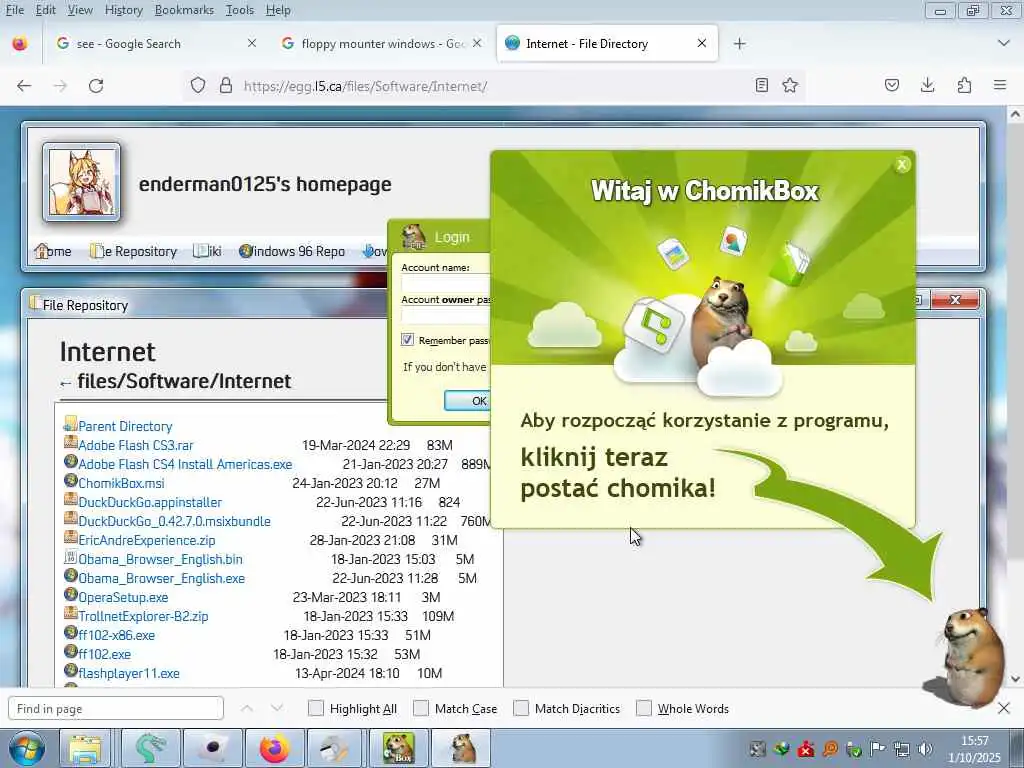Toggle reader view icon

pos(761,85)
